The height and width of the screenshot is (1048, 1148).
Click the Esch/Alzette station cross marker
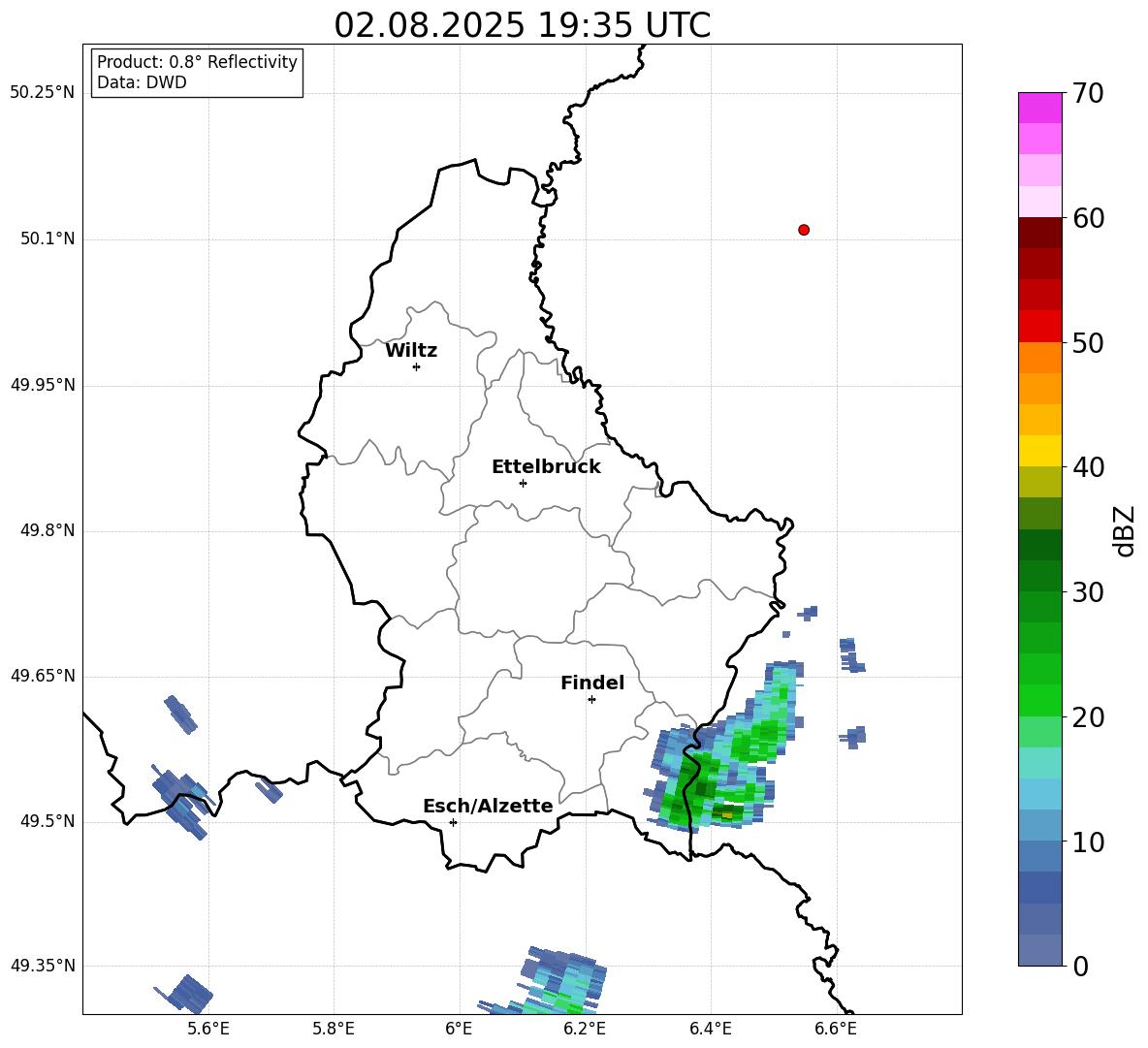point(453,822)
